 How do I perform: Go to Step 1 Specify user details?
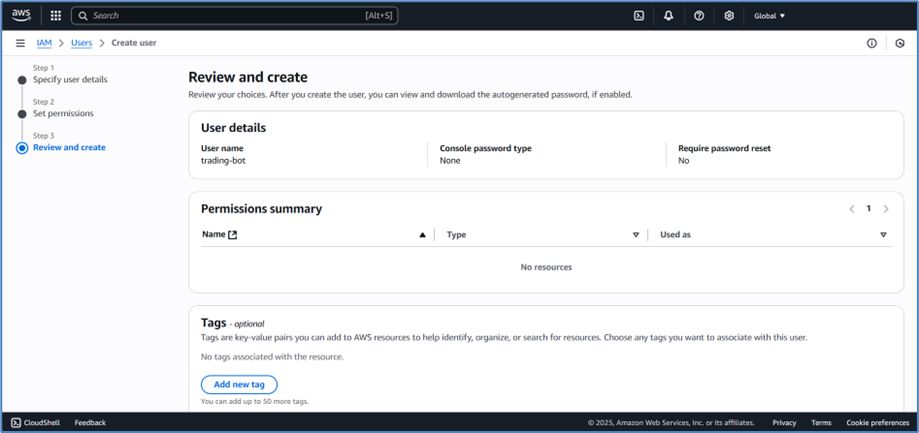[70, 80]
